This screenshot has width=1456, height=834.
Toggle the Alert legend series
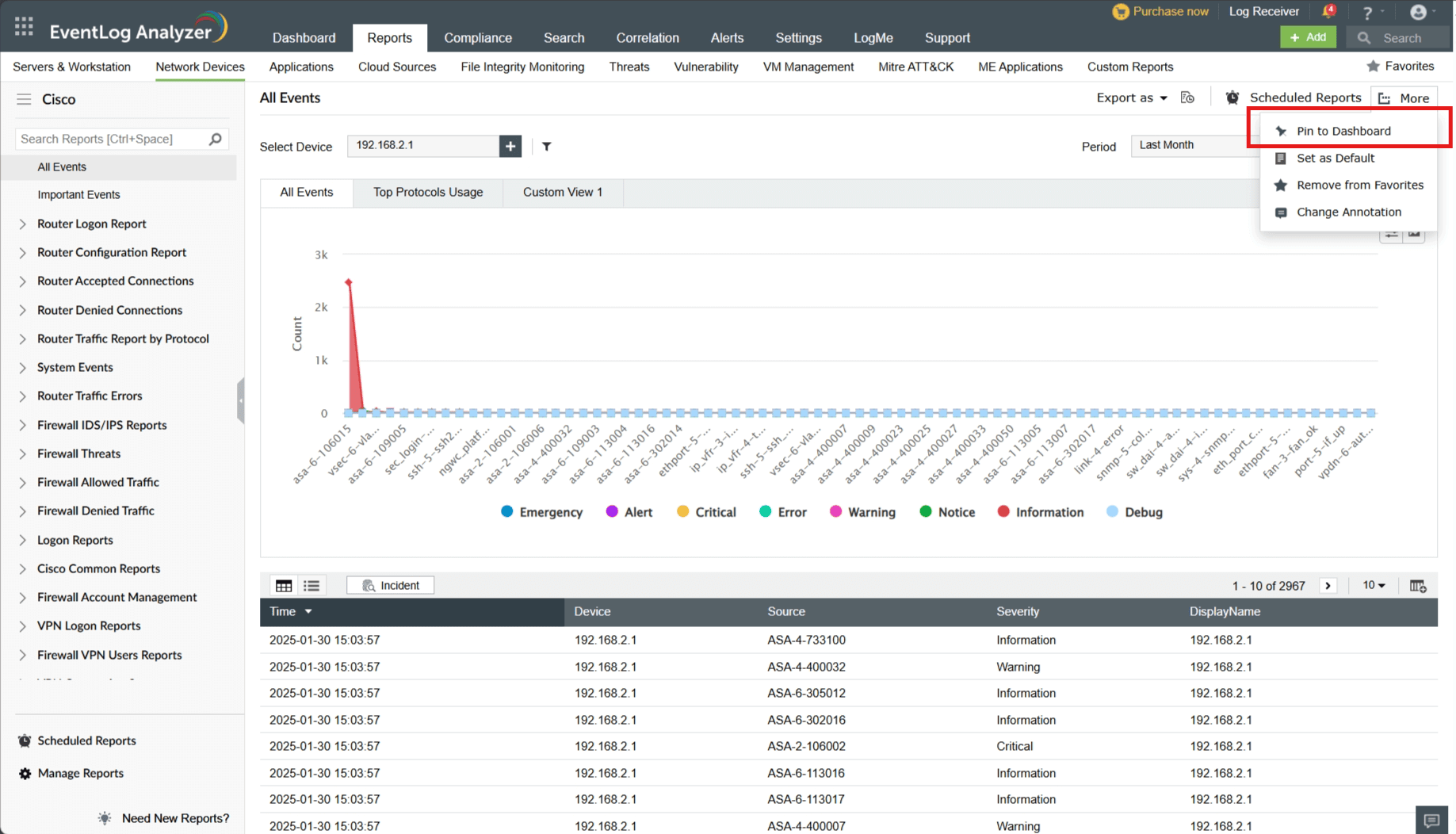[629, 512]
